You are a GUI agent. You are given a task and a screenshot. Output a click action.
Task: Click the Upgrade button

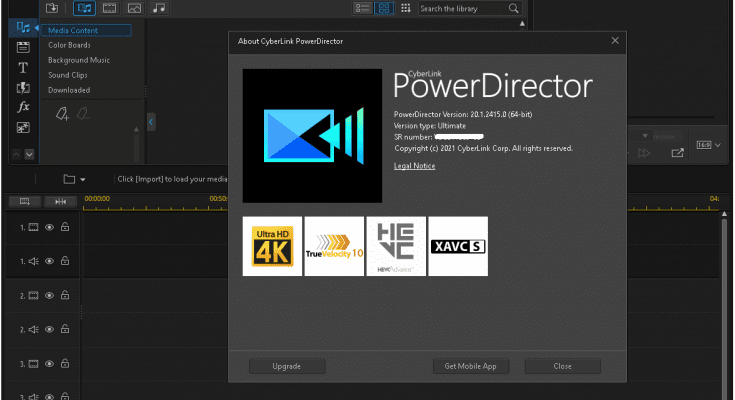287,366
